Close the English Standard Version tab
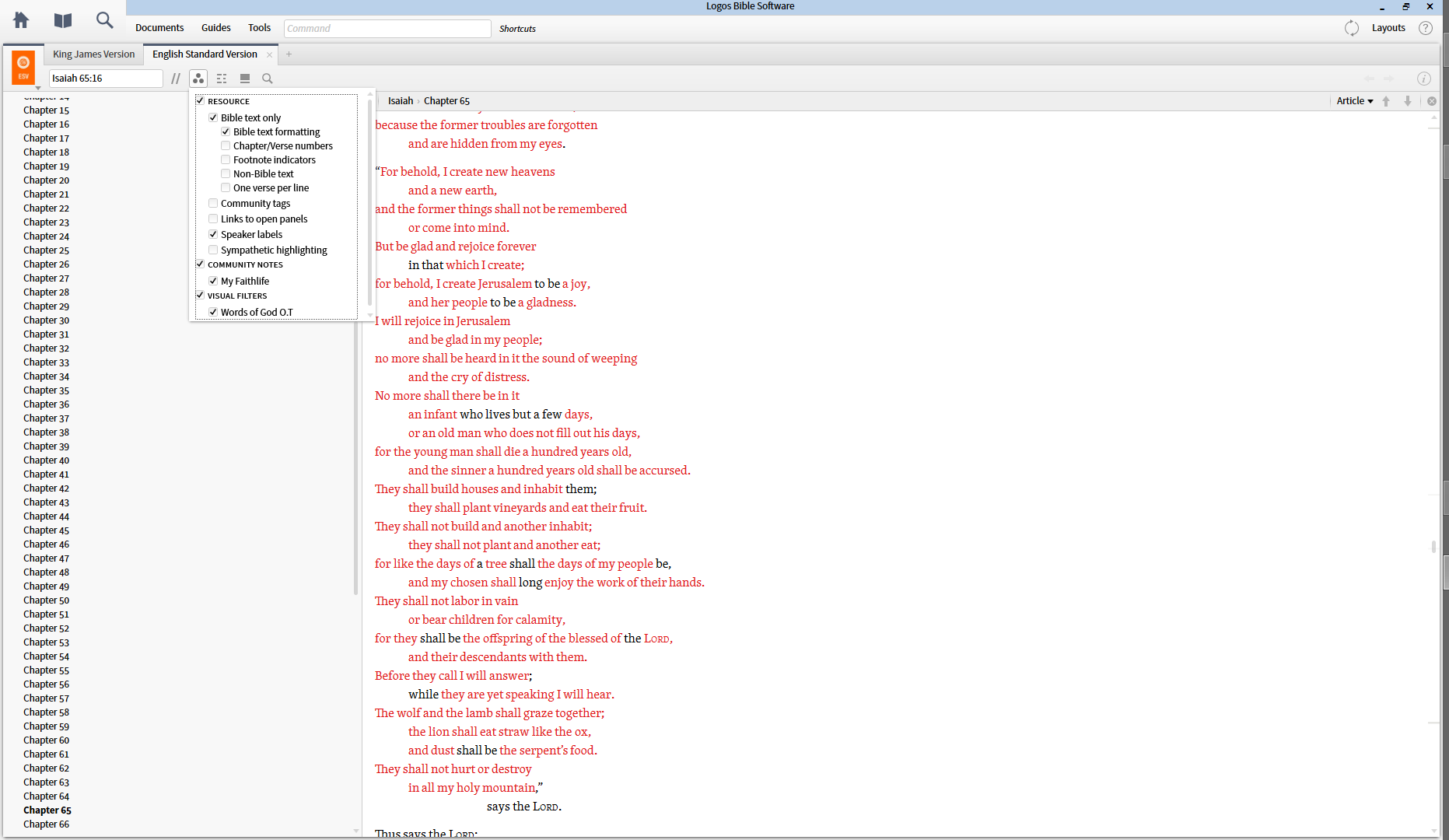The width and height of the screenshot is (1449, 840). pos(270,54)
